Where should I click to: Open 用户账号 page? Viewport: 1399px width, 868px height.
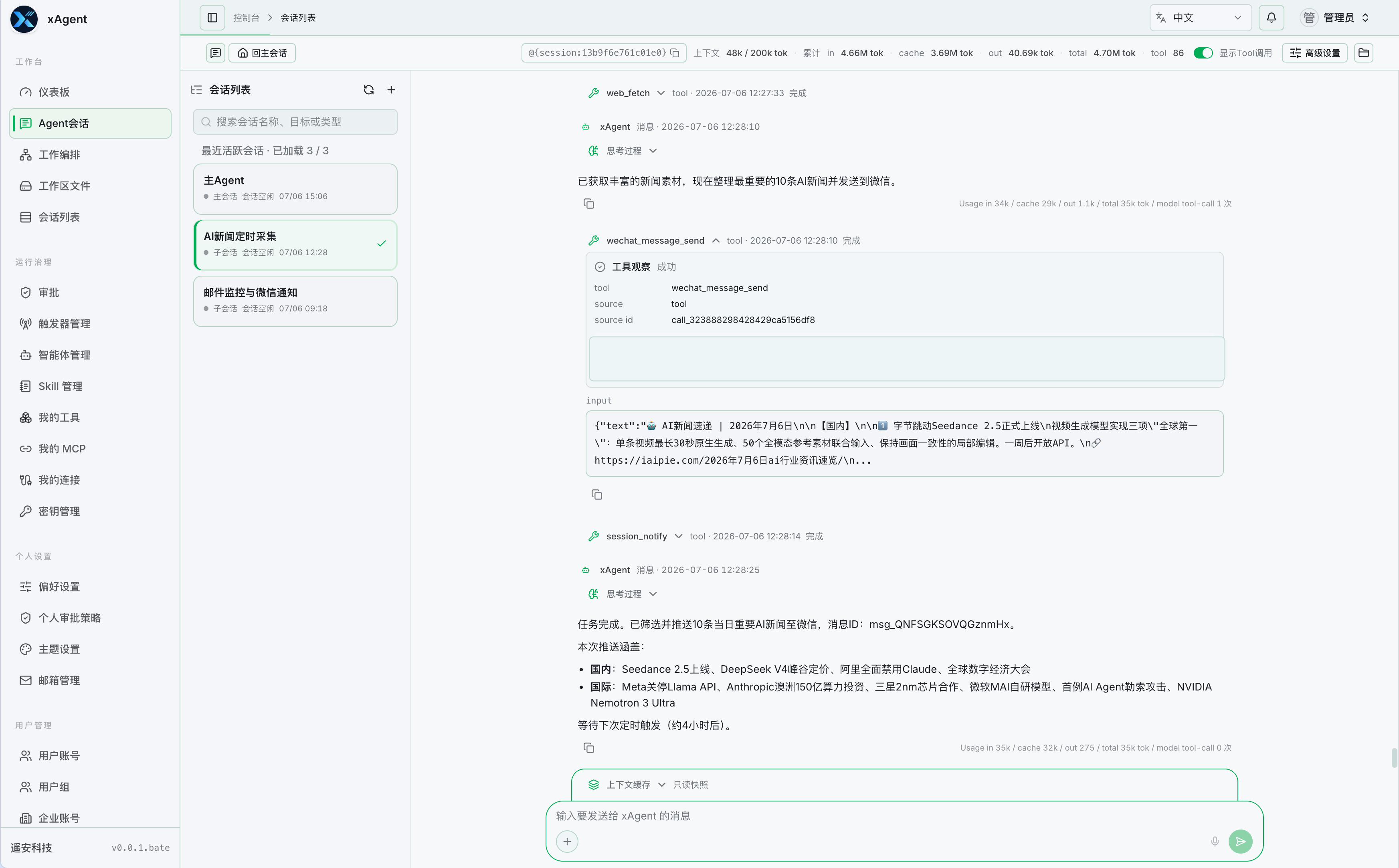[90, 755]
